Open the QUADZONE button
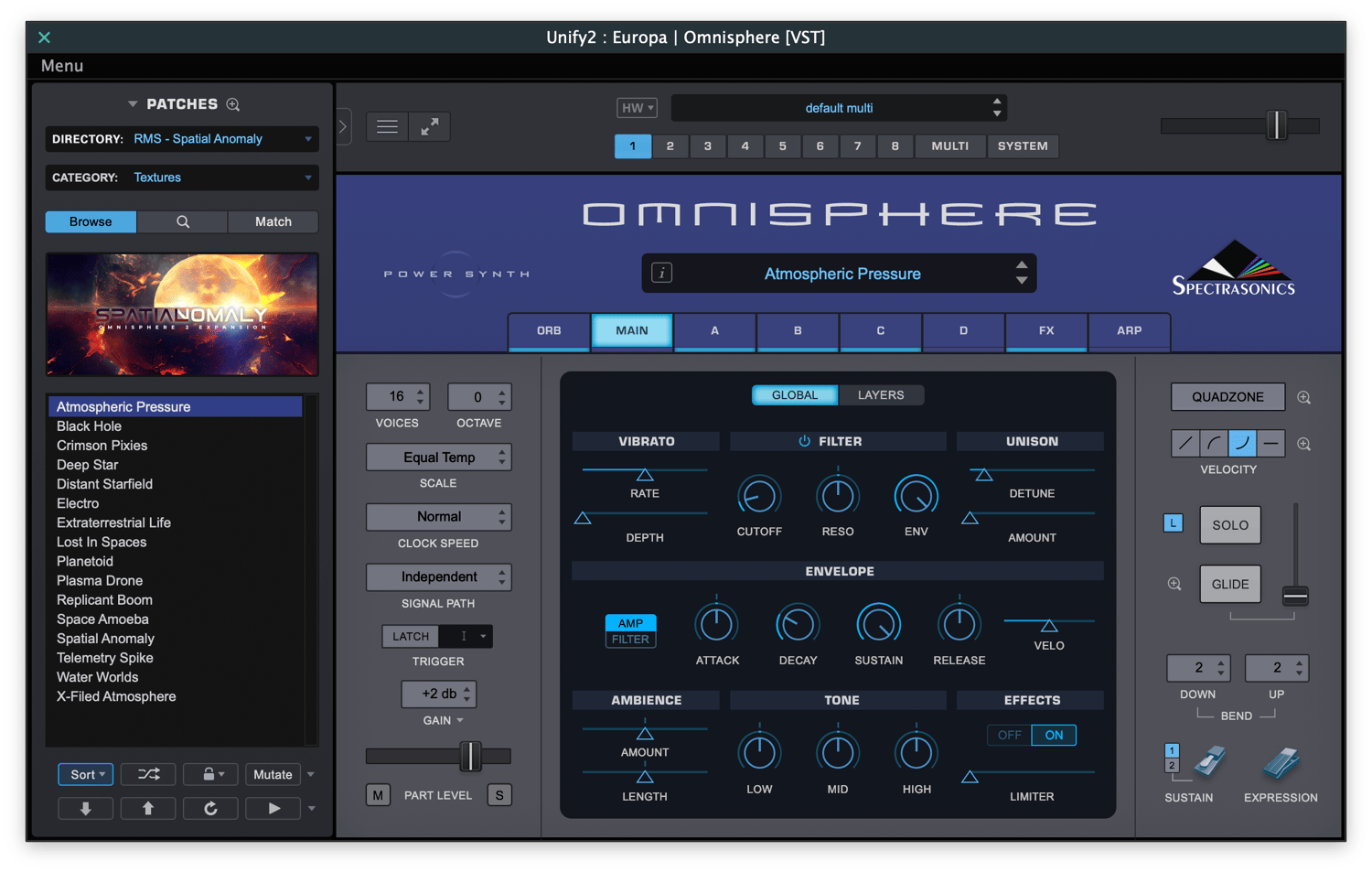Image resolution: width=1372 pixels, height=872 pixels. pos(1227,397)
